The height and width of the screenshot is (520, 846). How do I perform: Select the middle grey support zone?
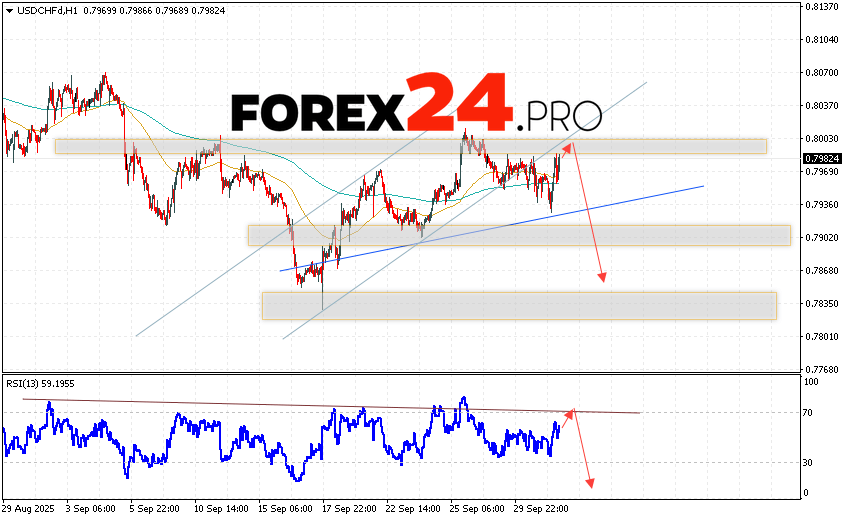tap(518, 235)
